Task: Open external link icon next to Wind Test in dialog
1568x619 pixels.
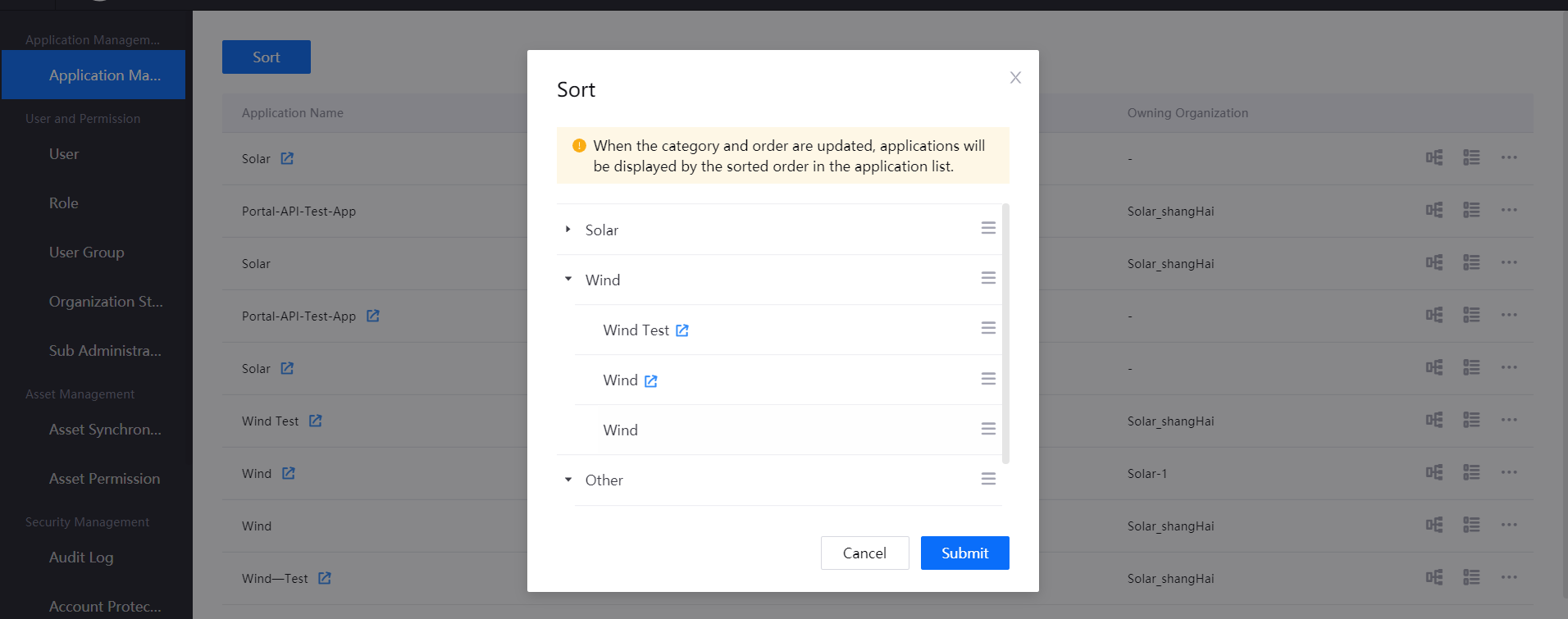Action: pos(682,330)
